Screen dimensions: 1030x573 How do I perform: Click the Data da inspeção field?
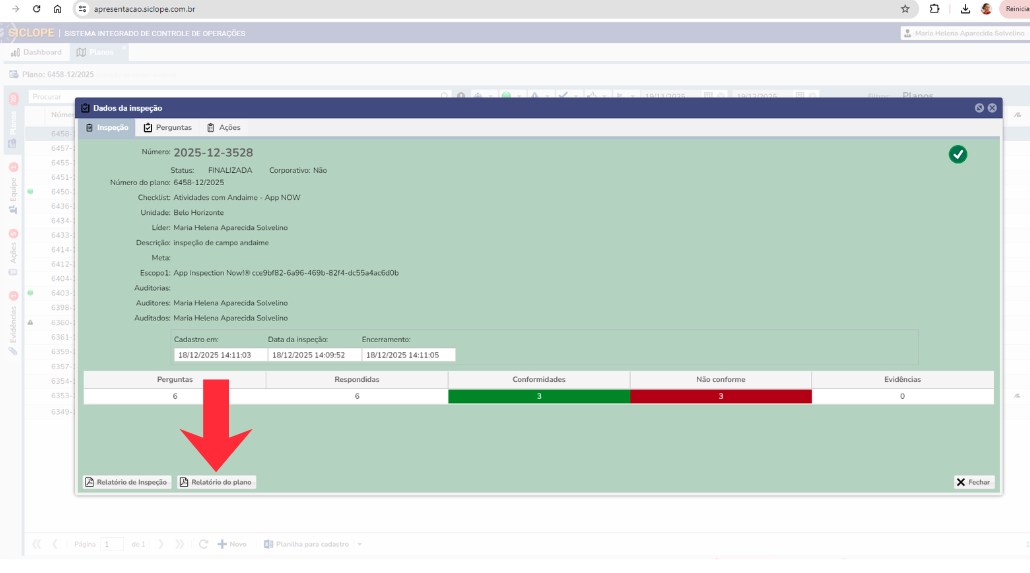point(311,354)
